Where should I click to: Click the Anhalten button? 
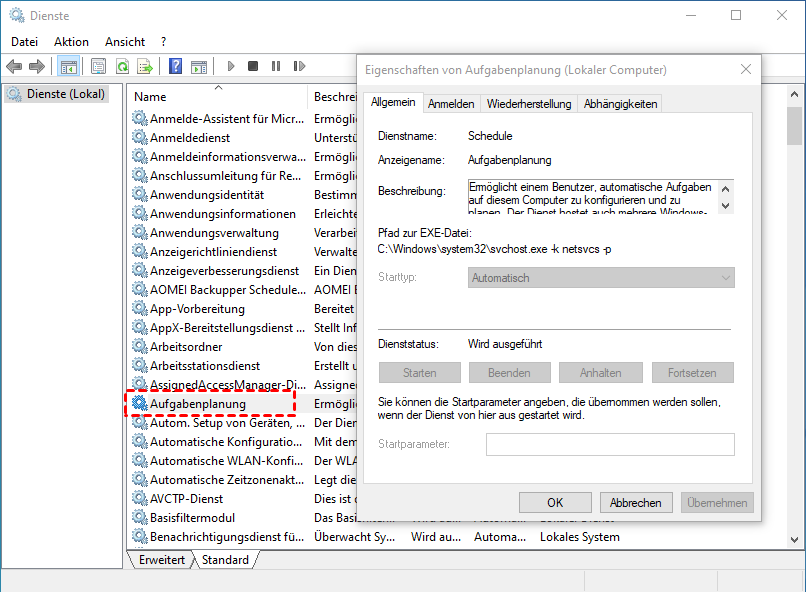click(x=600, y=373)
